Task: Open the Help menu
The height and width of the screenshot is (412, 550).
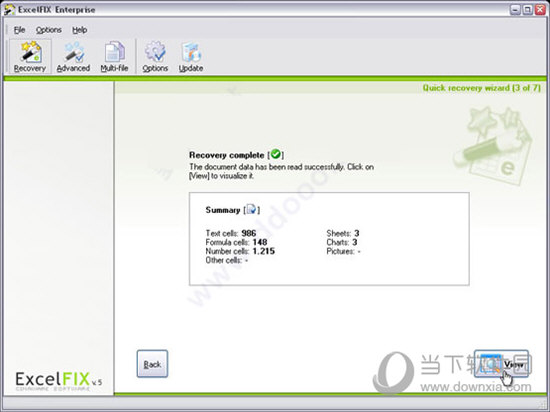Action: coord(80,30)
